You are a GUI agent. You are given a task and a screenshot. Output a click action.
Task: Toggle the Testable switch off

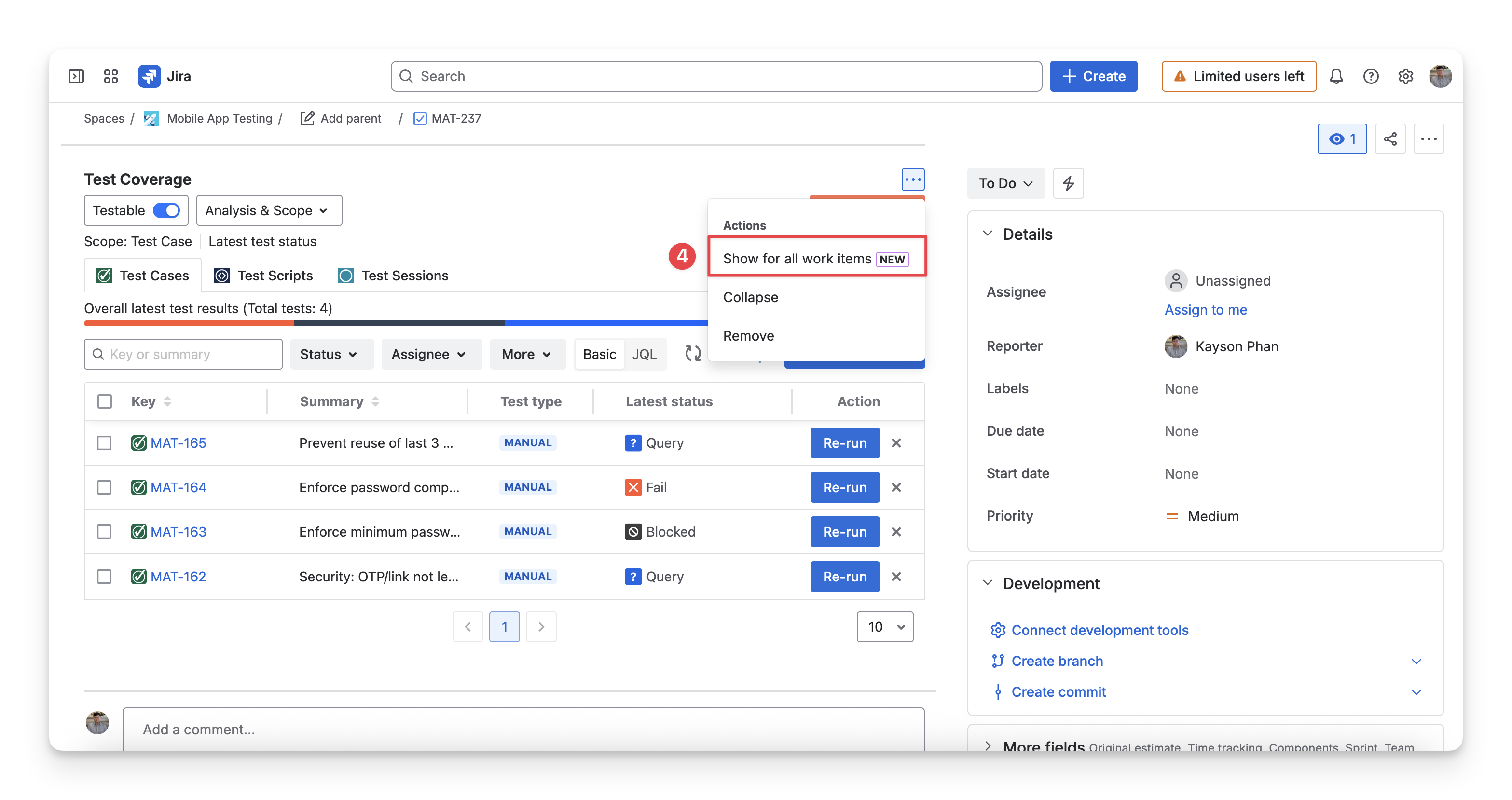point(167,210)
